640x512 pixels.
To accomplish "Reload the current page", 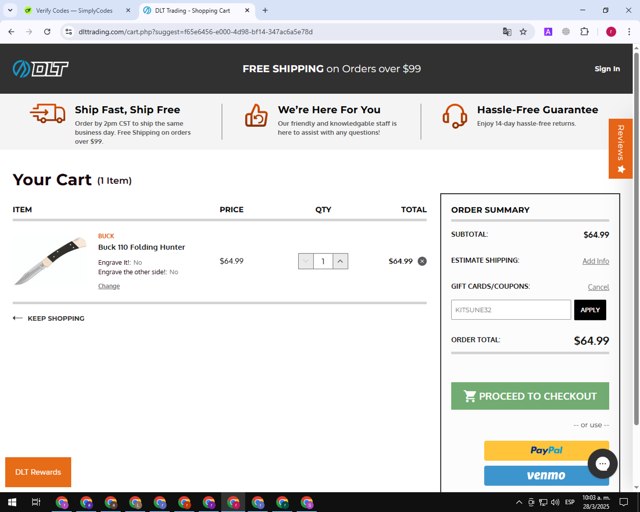I will [47, 32].
